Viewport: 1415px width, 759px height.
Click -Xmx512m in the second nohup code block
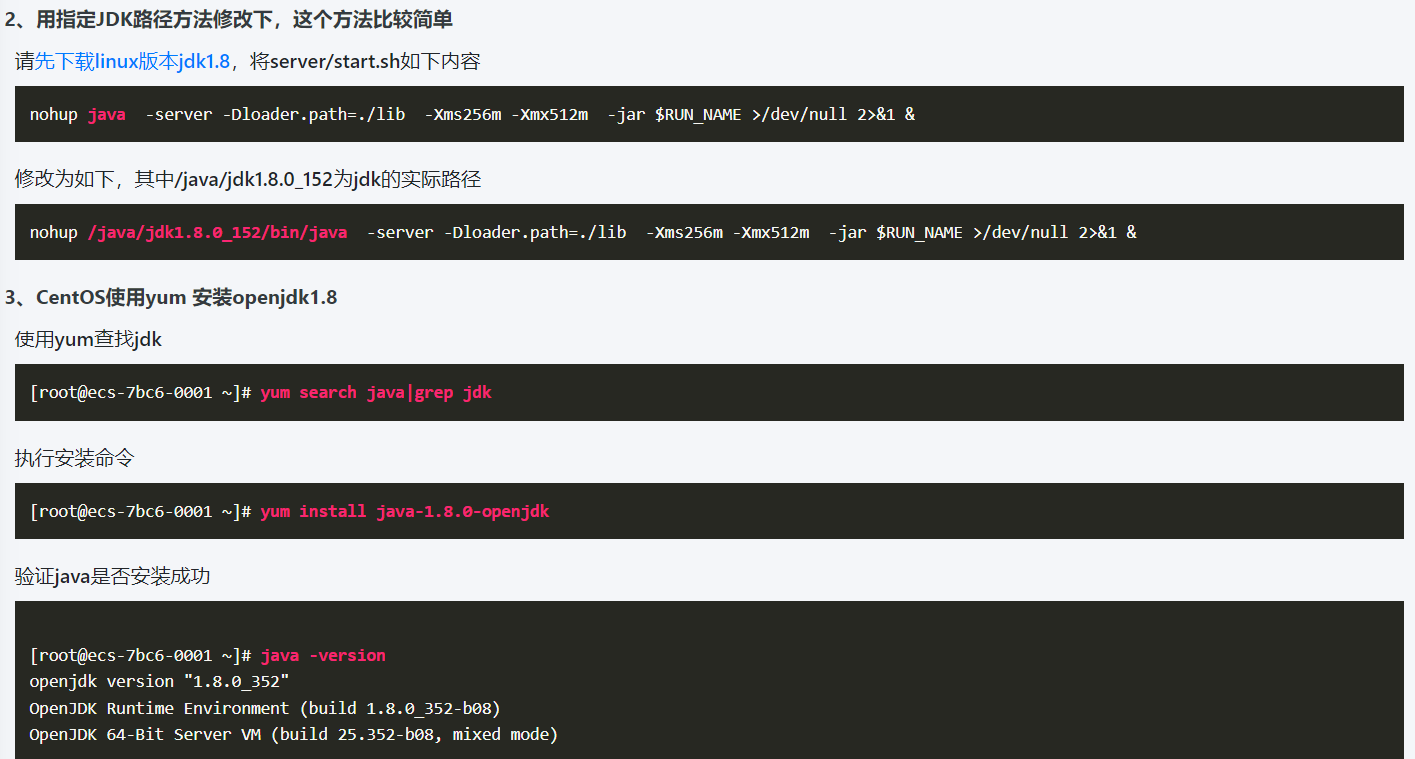771,232
